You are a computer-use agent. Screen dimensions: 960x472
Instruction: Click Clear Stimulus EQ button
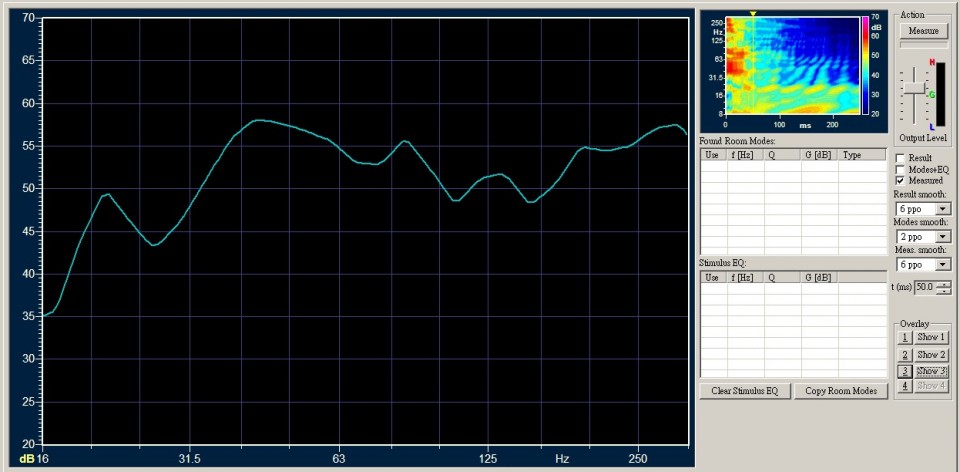(x=745, y=391)
